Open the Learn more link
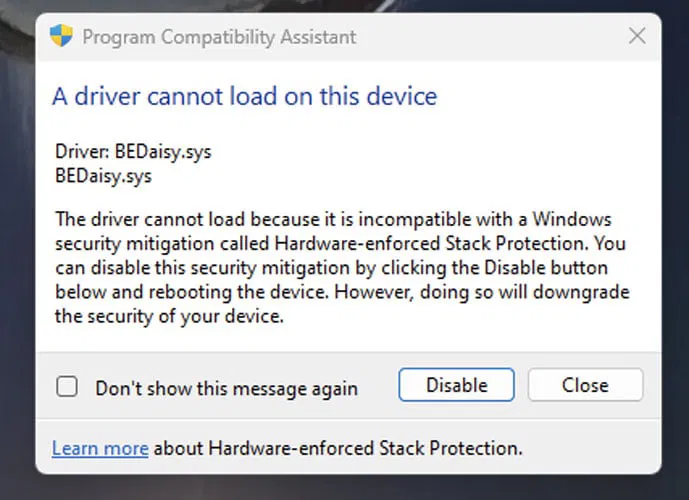 pyautogui.click(x=100, y=447)
